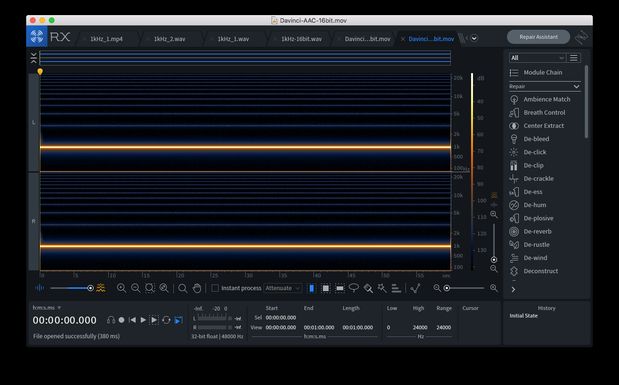Select the harmonics selection tool

396,288
